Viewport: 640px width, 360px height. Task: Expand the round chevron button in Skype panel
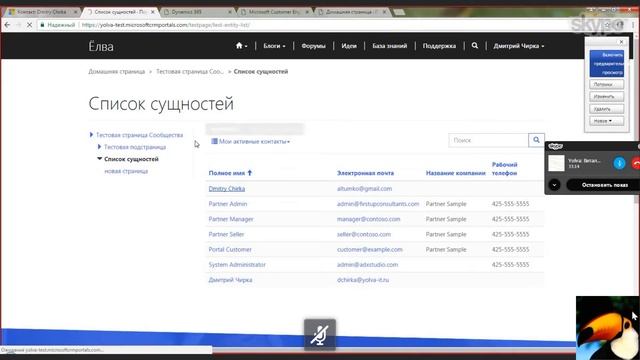click(554, 185)
